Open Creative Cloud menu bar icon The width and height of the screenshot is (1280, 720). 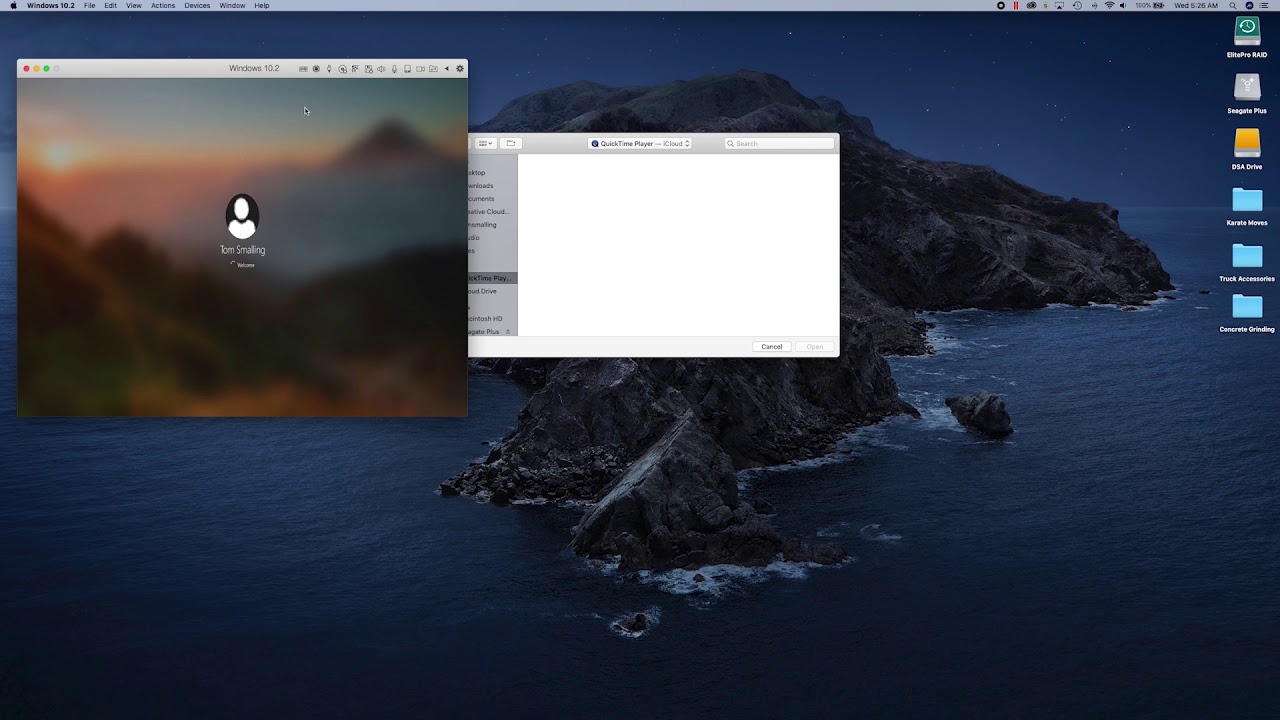1031,6
